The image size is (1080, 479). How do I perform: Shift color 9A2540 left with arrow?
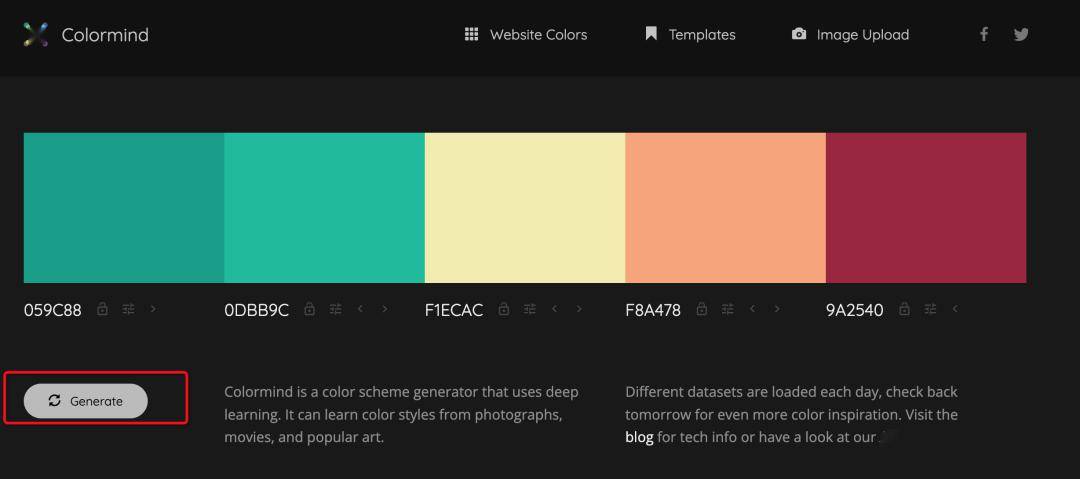pyautogui.click(x=955, y=309)
